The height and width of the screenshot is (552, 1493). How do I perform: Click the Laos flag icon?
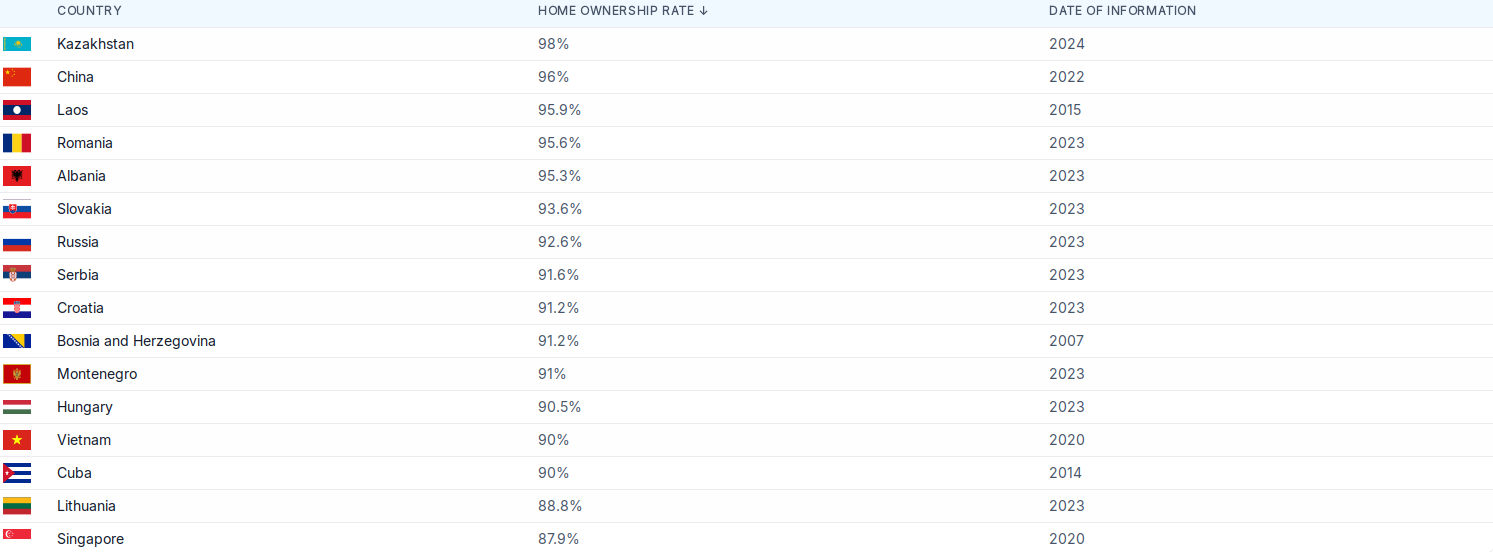coord(17,110)
